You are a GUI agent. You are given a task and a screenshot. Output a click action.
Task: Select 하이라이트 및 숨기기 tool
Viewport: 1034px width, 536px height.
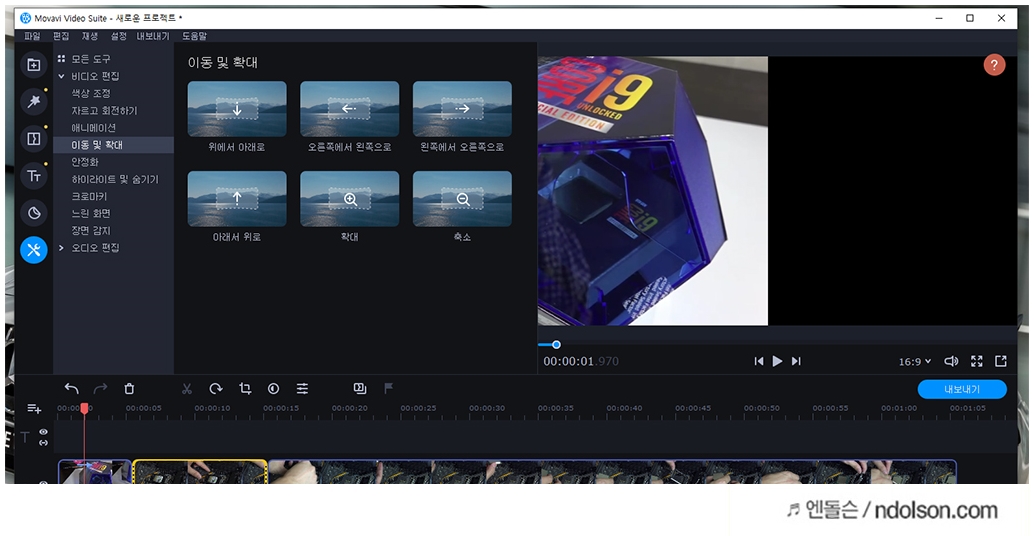pyautogui.click(x=115, y=179)
